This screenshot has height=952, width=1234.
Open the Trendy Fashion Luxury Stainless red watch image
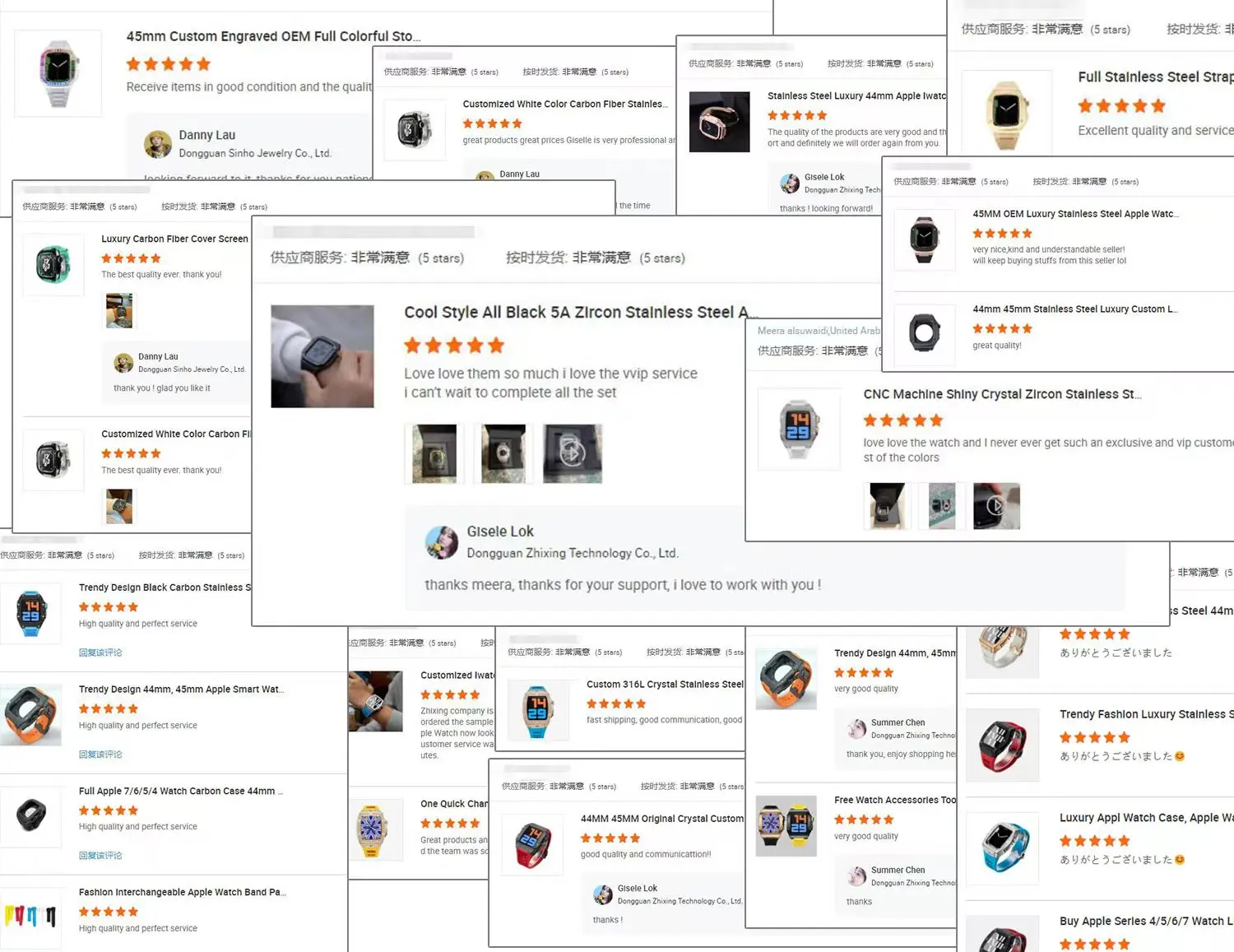[1002, 744]
